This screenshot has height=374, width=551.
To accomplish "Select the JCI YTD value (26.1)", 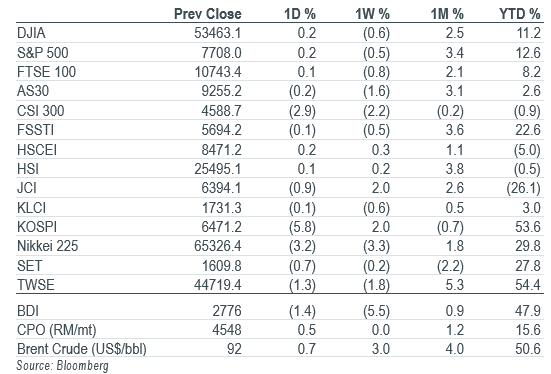I will point(524,188).
